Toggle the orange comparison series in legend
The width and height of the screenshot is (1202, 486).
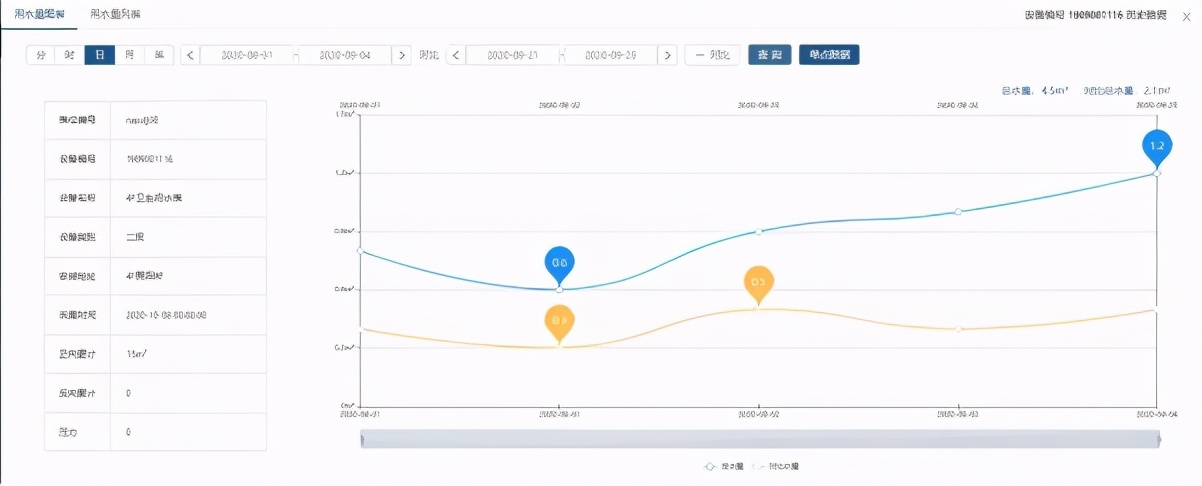(x=778, y=466)
